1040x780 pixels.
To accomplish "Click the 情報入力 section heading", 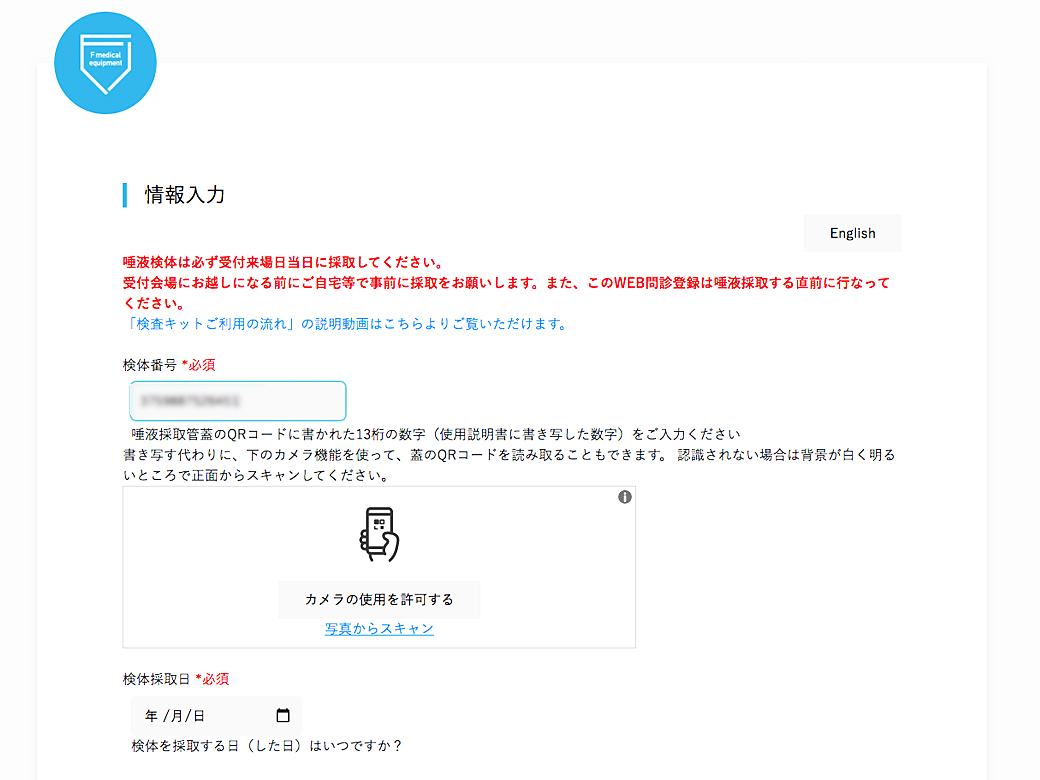I will (185, 195).
